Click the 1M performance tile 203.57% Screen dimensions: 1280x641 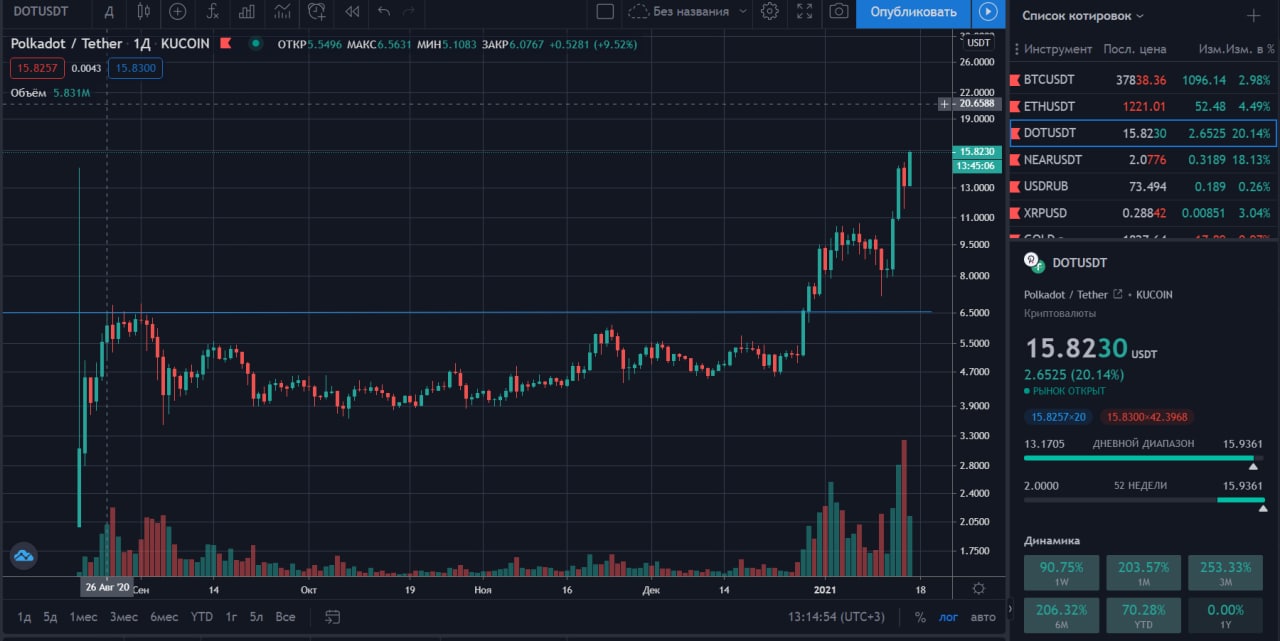tap(1144, 573)
